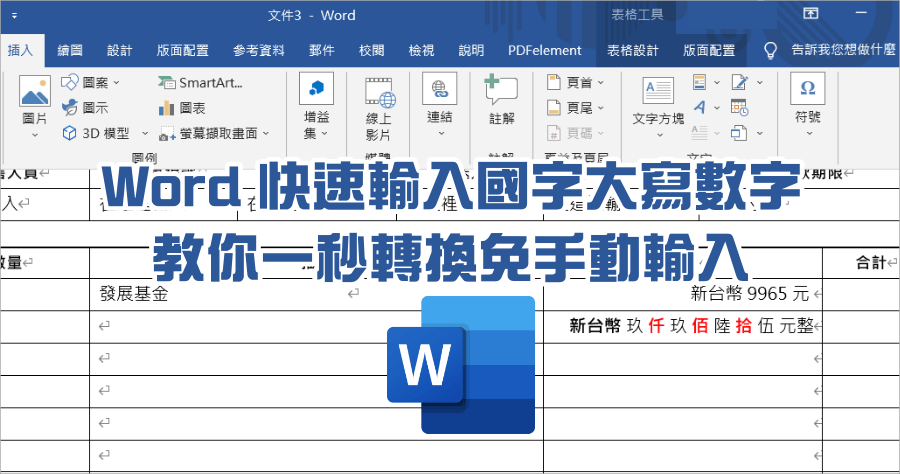This screenshot has height=474, width=900.
Task: Insert a SmartArt graphic
Action: click(200, 83)
